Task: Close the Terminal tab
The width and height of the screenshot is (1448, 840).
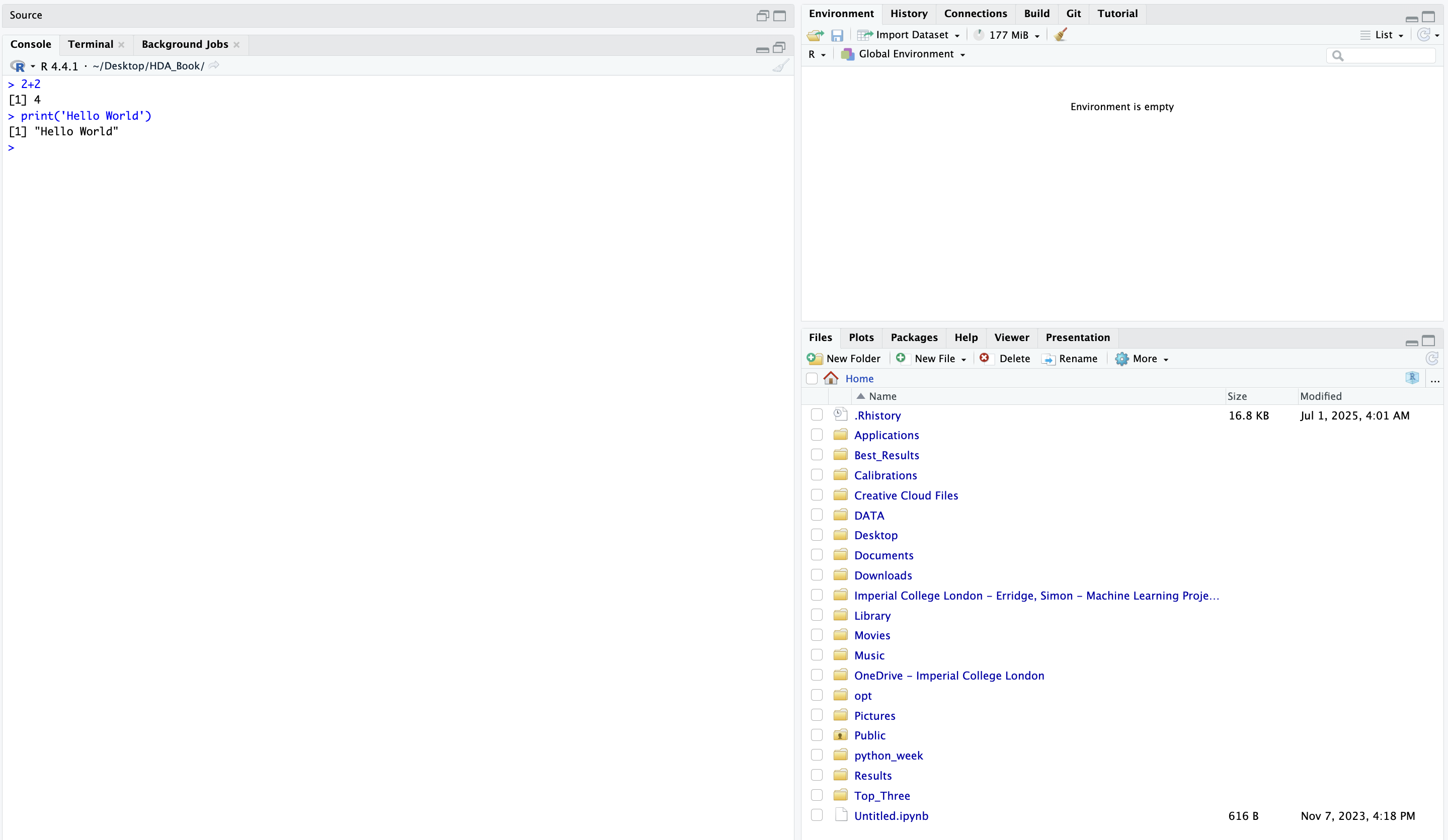Action: pos(121,45)
